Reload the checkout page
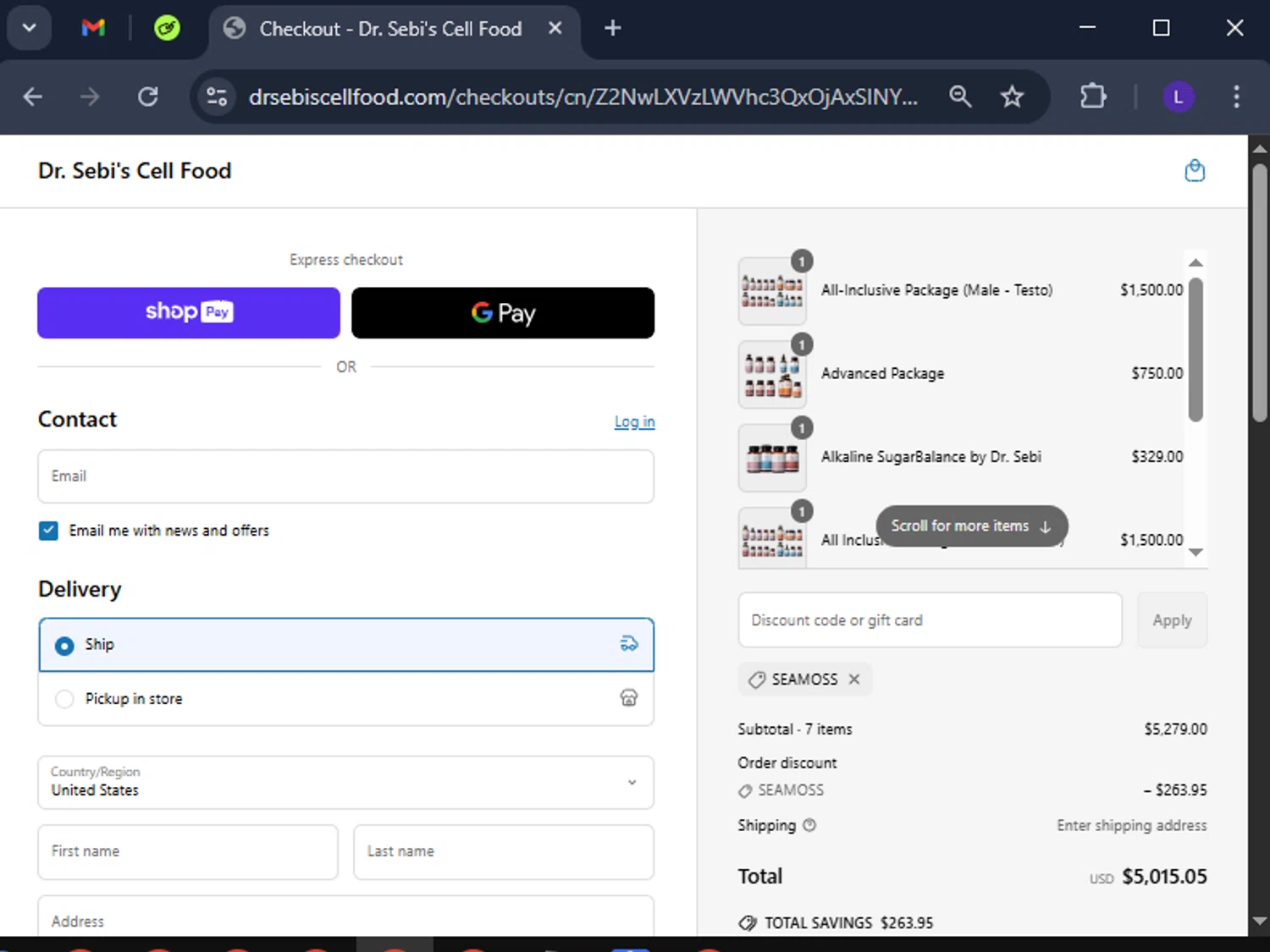This screenshot has height=952, width=1270. click(x=148, y=96)
